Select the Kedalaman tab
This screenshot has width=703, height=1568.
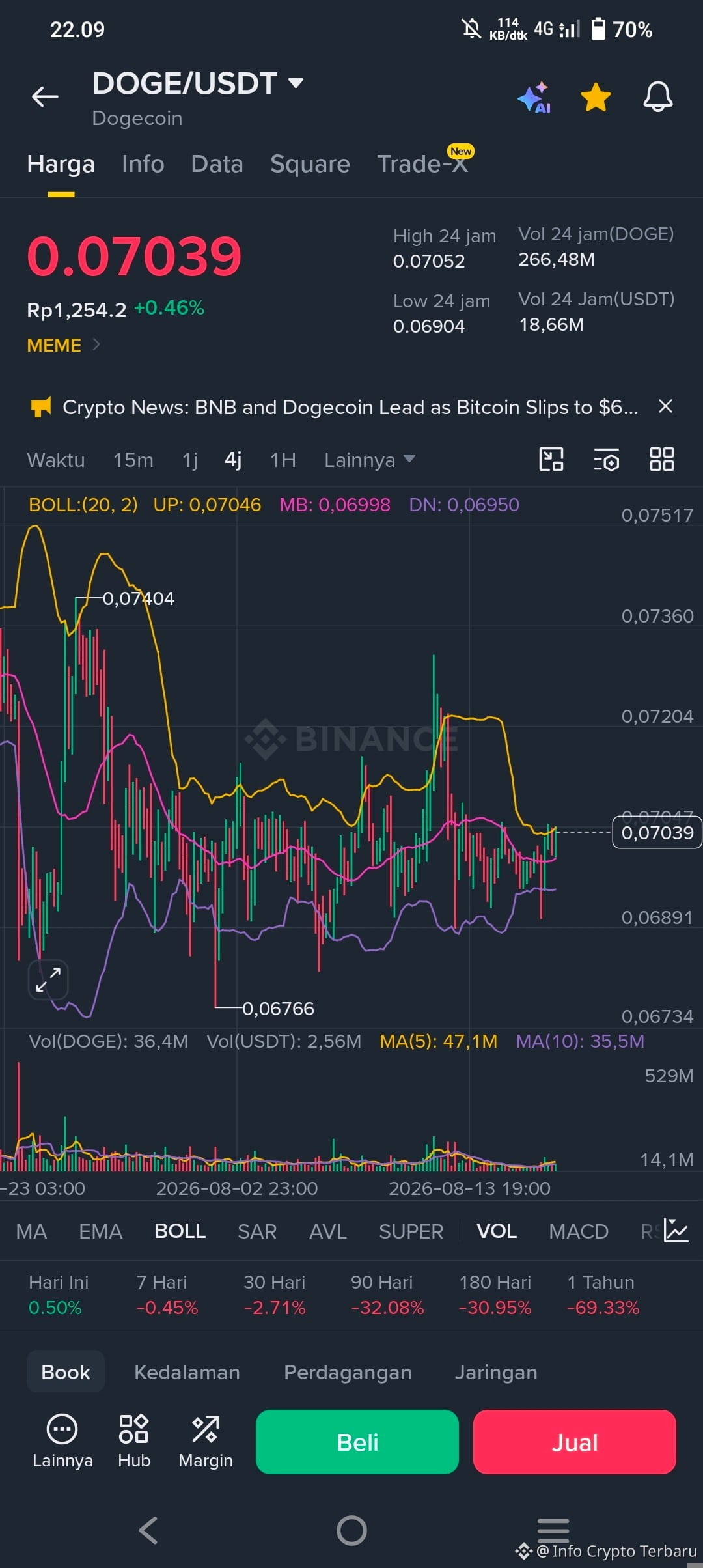click(187, 1372)
